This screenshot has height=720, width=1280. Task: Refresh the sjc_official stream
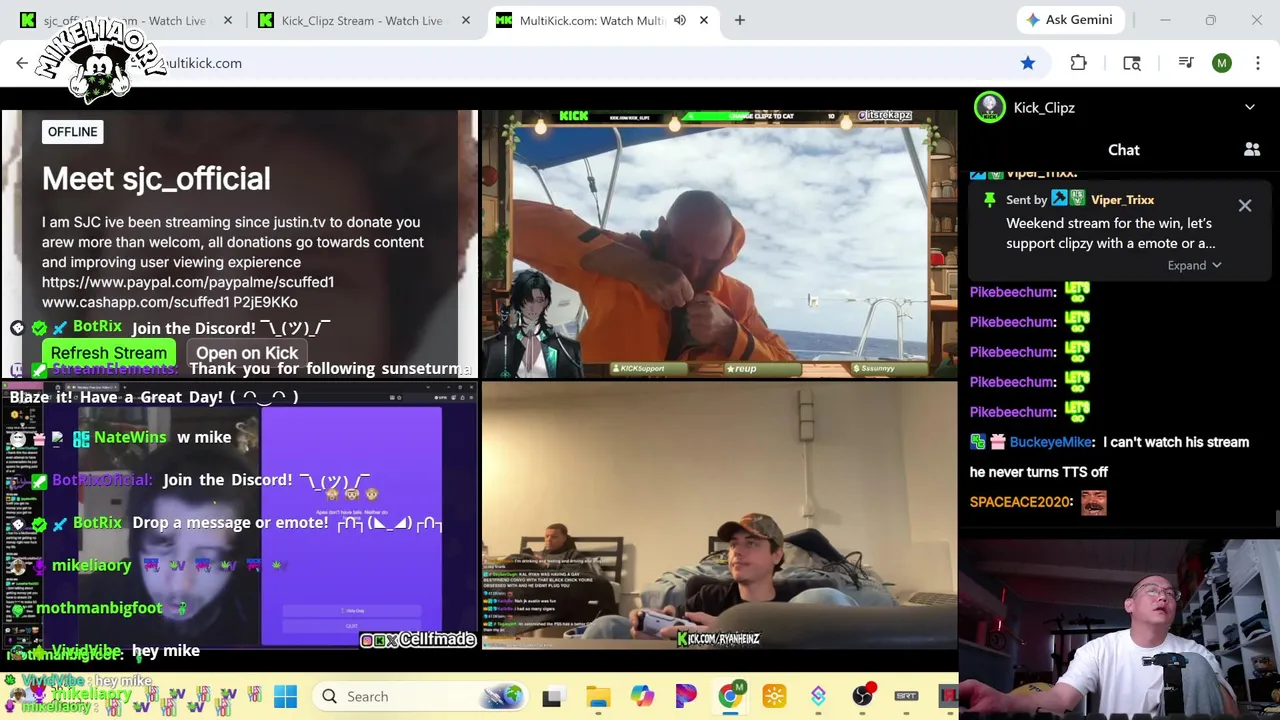click(x=109, y=353)
